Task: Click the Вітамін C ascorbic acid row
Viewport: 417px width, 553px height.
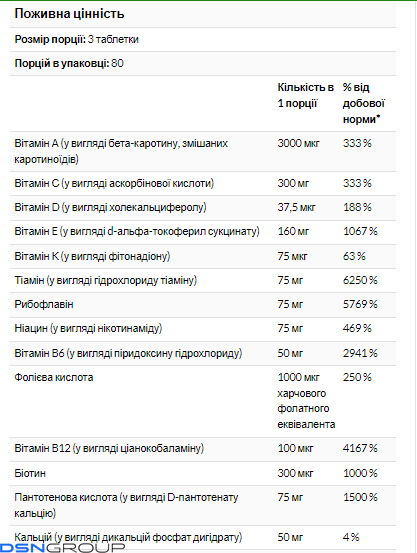Action: pyautogui.click(x=203, y=183)
